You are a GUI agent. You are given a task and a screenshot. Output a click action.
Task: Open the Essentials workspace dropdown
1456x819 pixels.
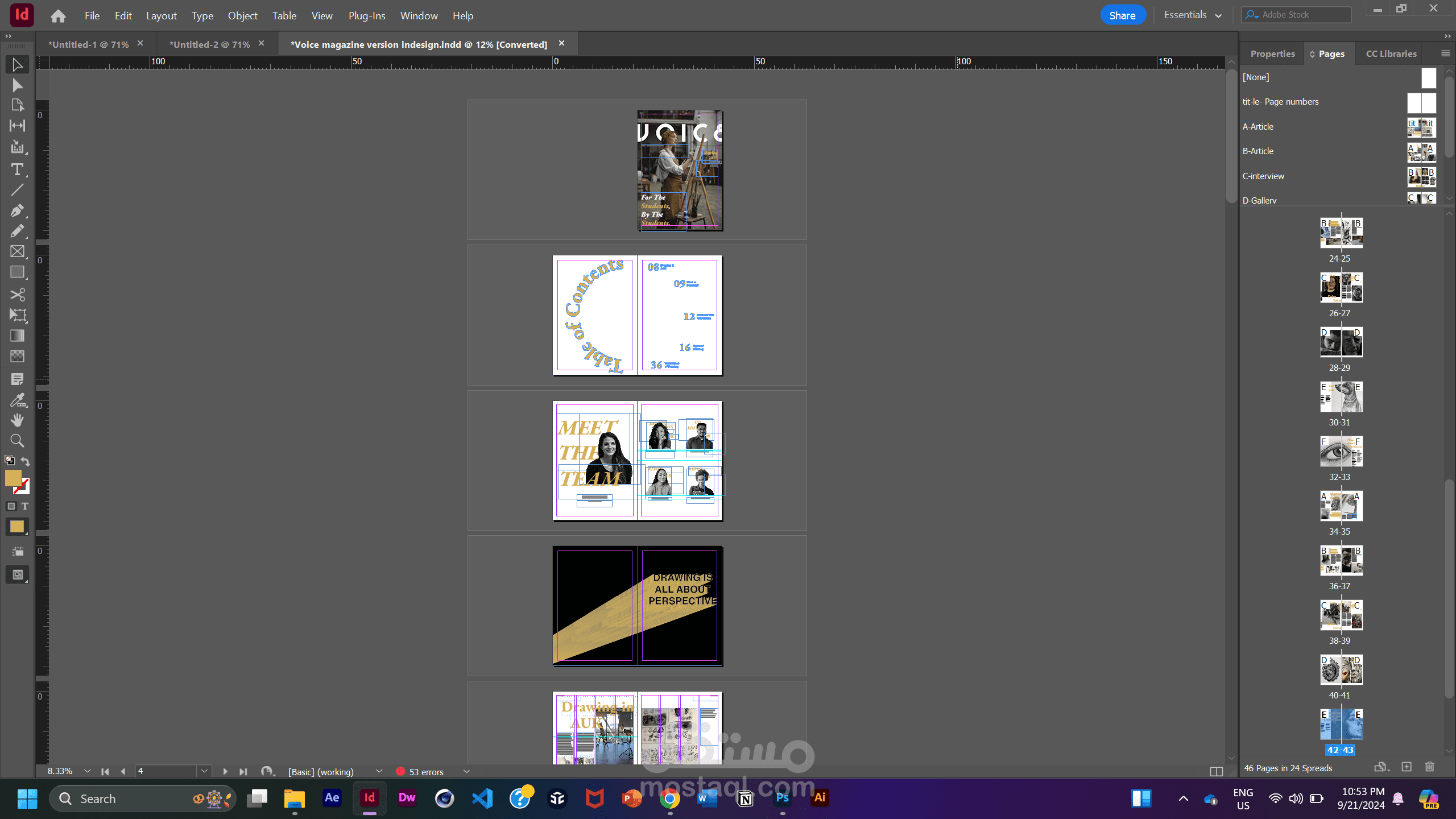(1193, 15)
